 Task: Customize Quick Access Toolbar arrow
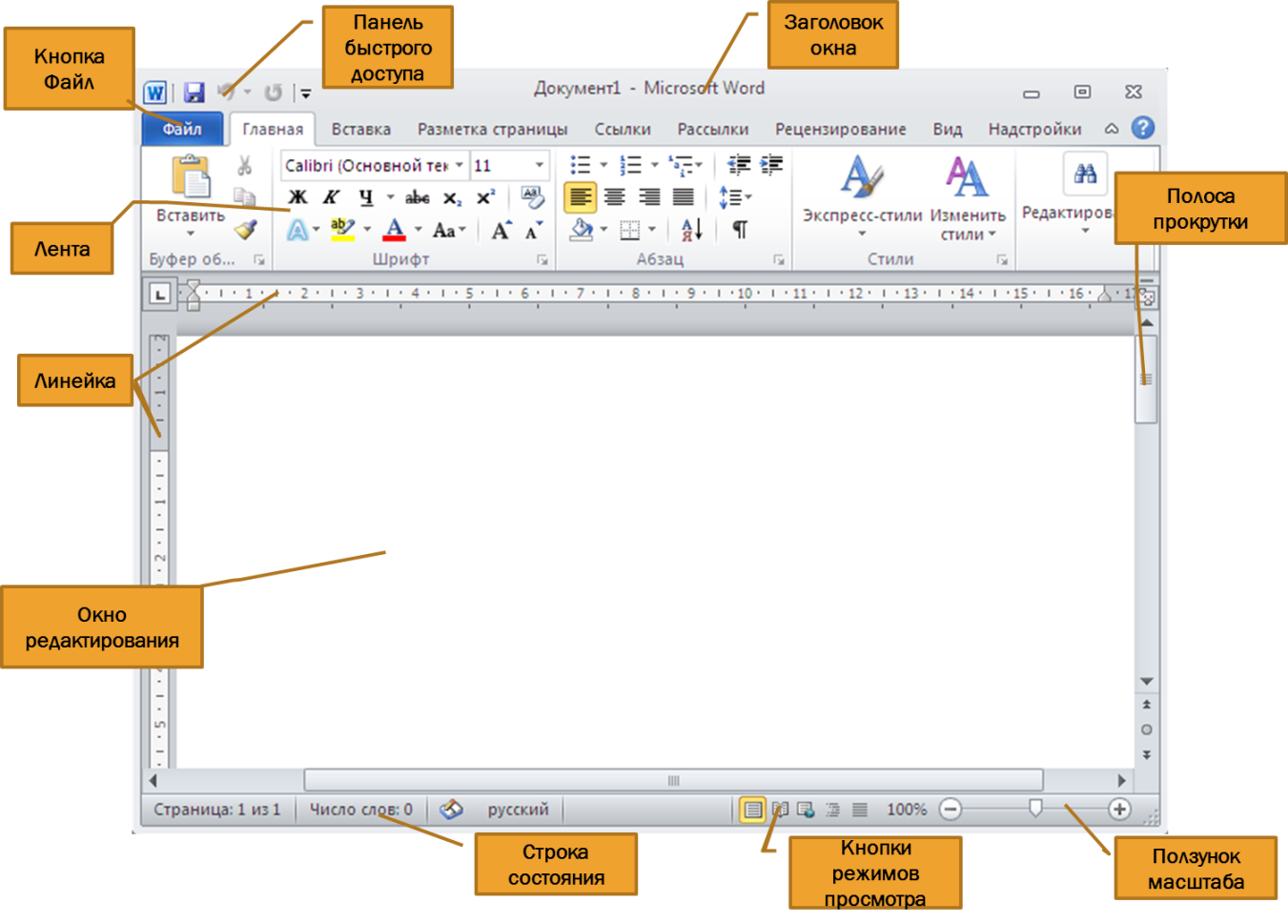click(306, 93)
